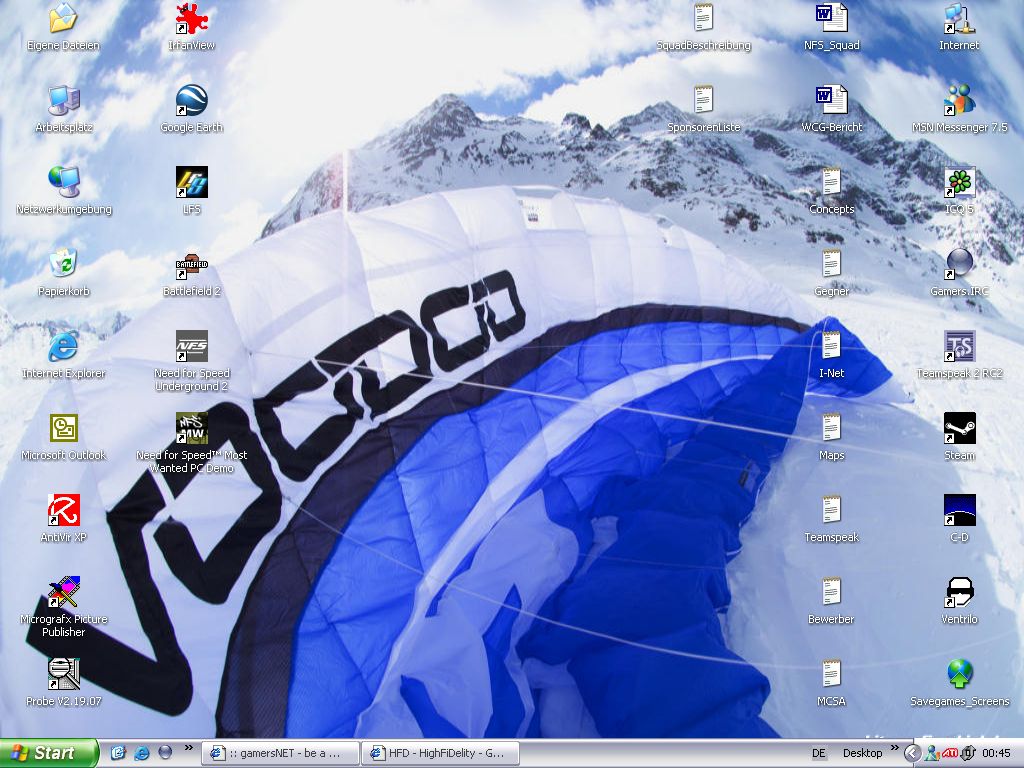Image resolution: width=1024 pixels, height=768 pixels.
Task: Click the Start button
Action: pos(48,753)
